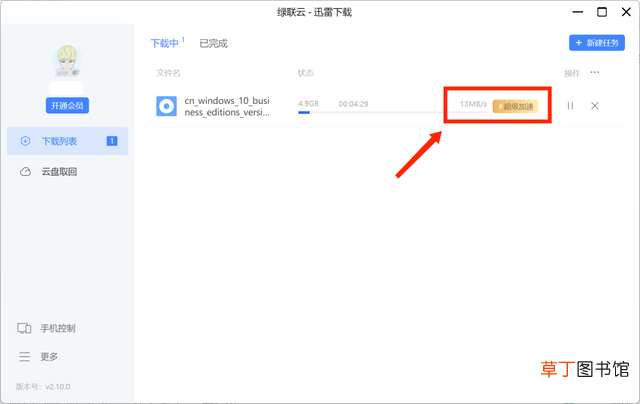Click the cloud icon beside 云盘取回

(25, 172)
